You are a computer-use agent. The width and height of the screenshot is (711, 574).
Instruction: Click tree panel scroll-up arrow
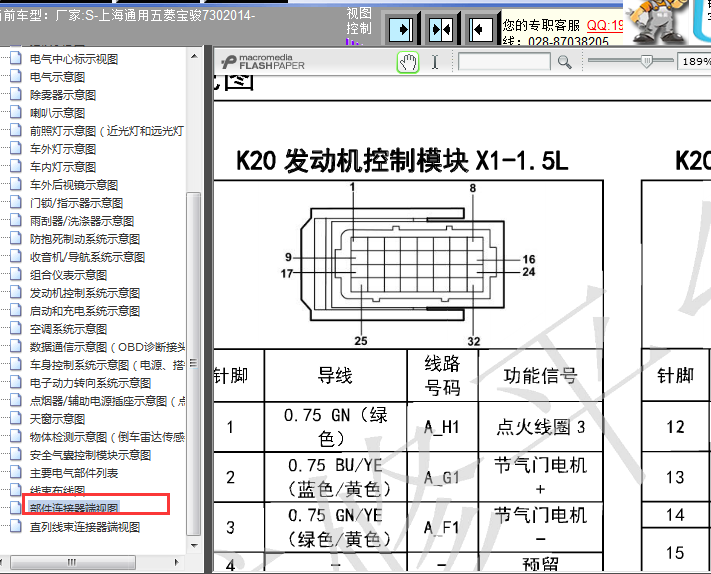coord(194,57)
